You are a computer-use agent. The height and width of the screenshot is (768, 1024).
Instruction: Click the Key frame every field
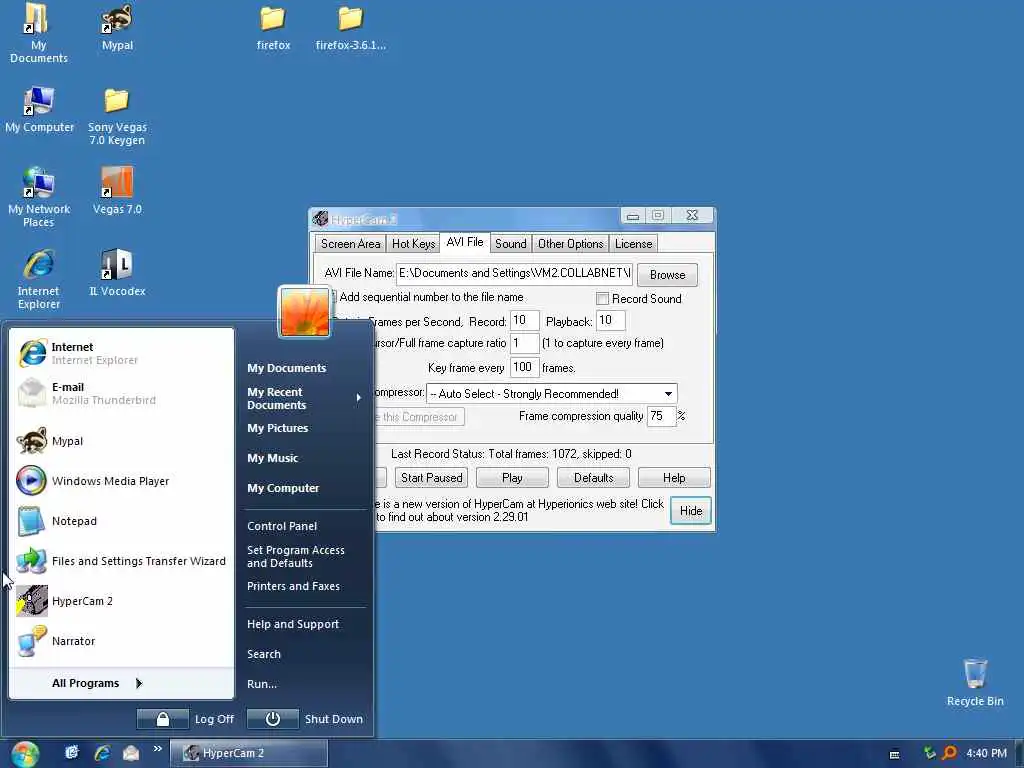click(x=524, y=368)
